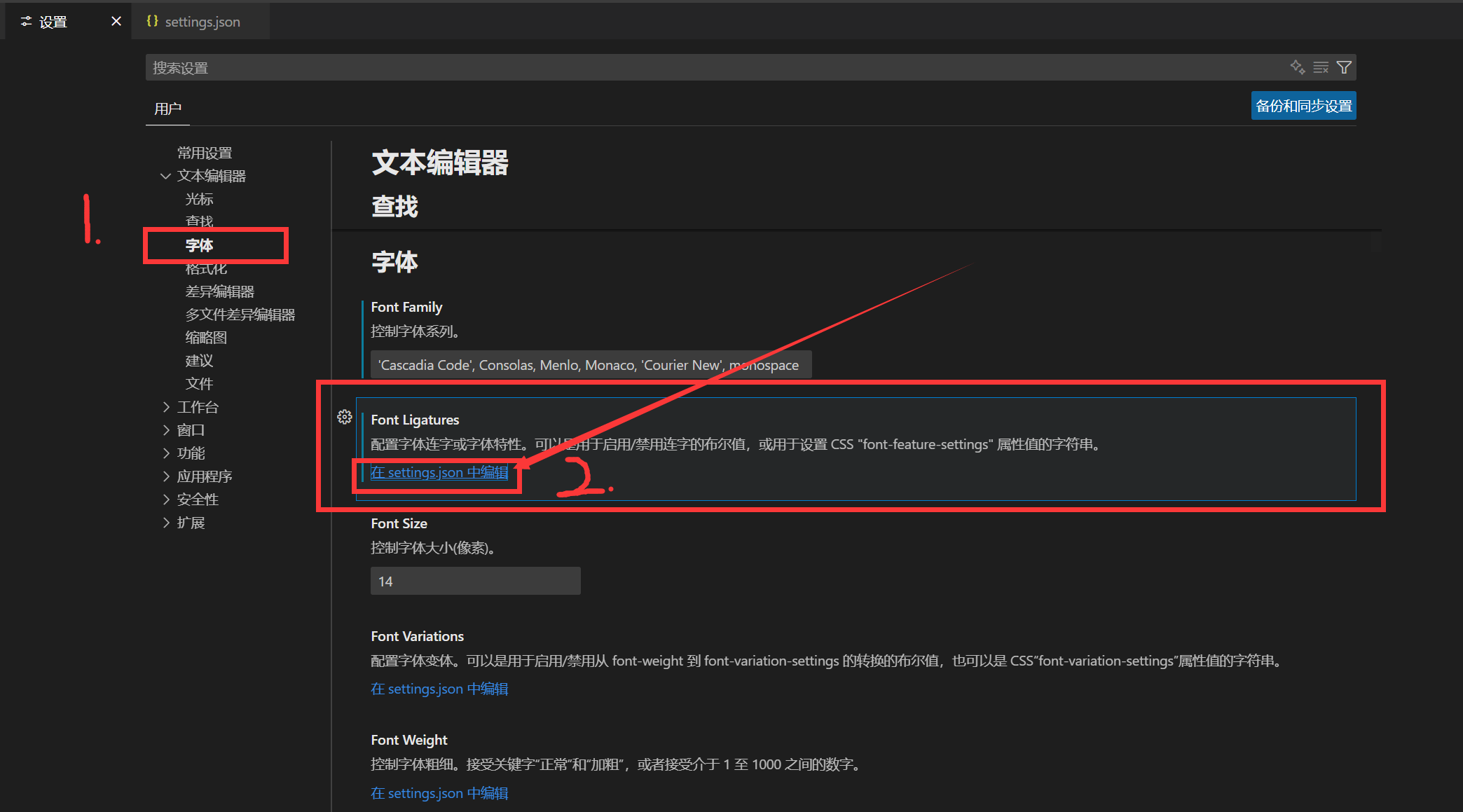Expand the 窗口 settings section

[165, 429]
